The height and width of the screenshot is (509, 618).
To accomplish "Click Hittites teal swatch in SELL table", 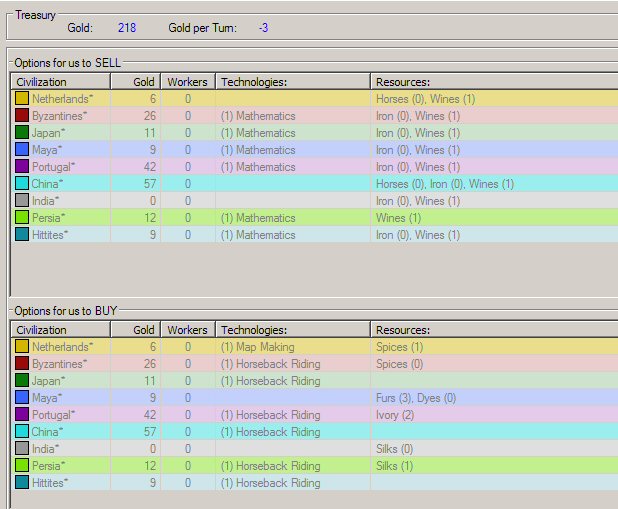I will (x=22, y=234).
